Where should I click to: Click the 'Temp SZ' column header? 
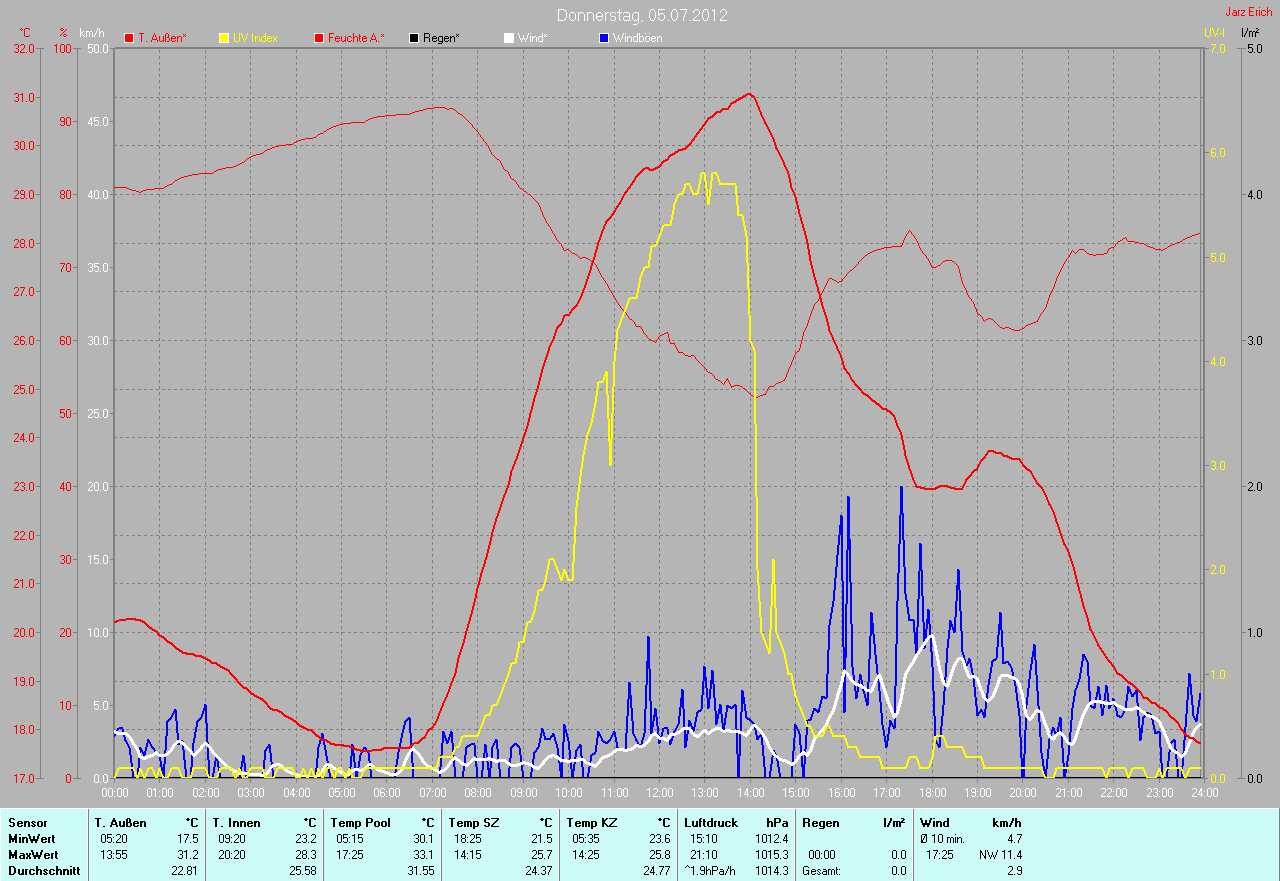pyautogui.click(x=472, y=823)
